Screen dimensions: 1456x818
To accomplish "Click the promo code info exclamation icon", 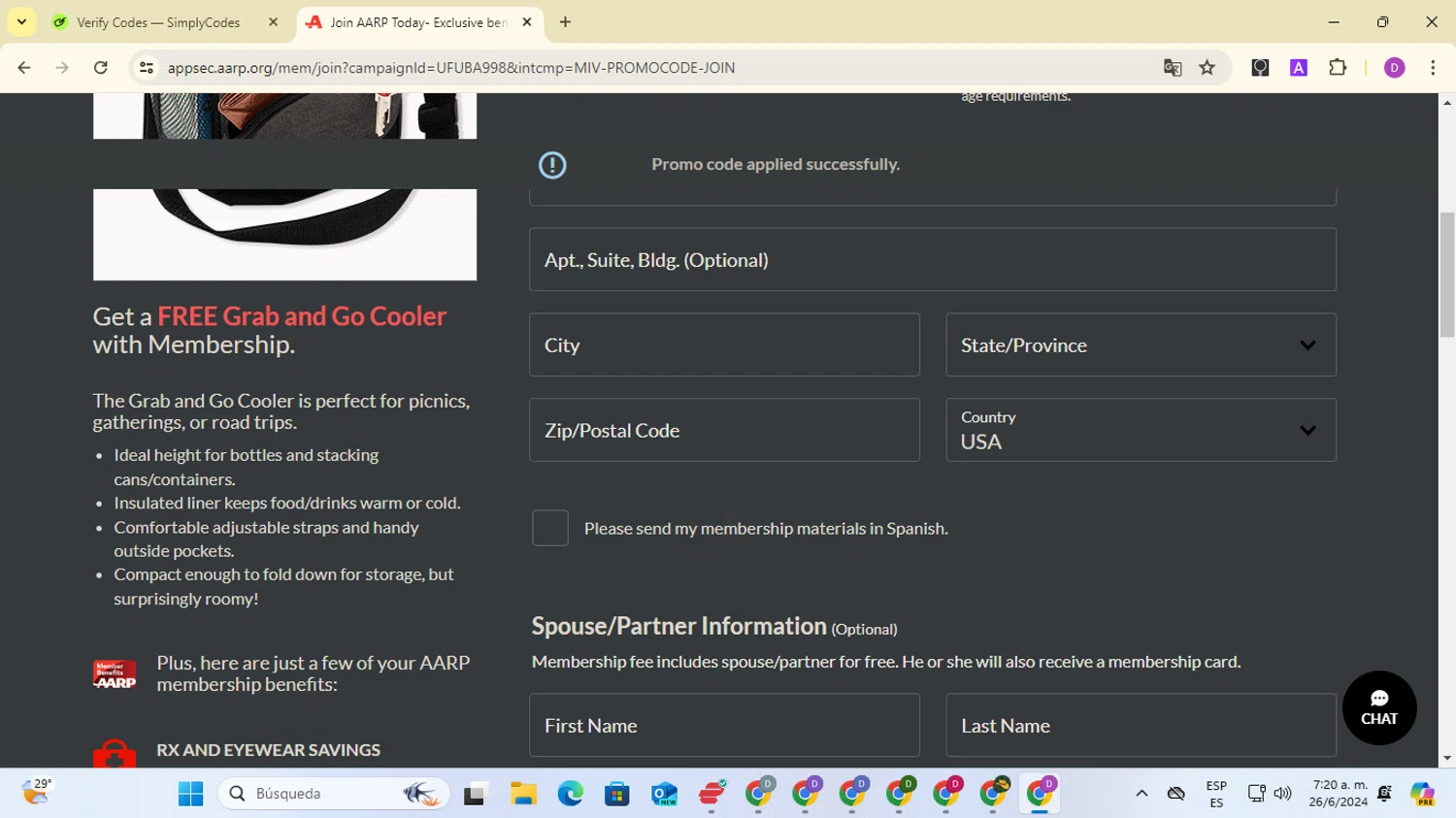I will (x=552, y=165).
